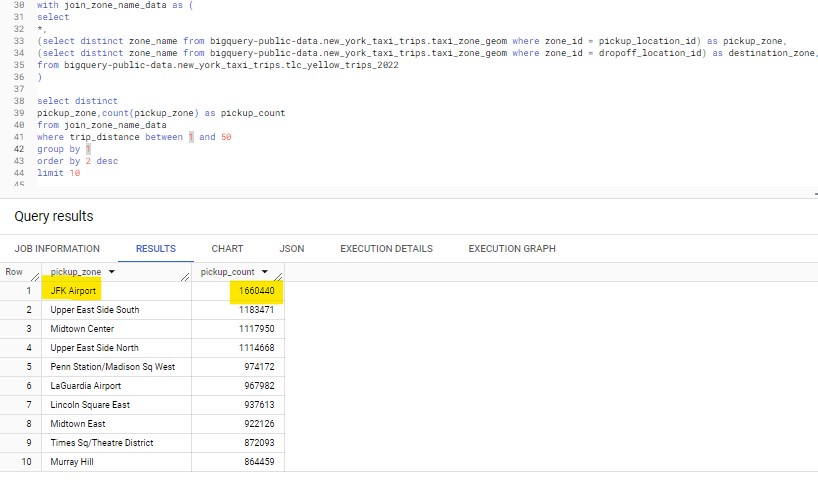This screenshot has width=818, height=480.
Task: Open the pickup_count column dropdown arrow
Action: 265,272
